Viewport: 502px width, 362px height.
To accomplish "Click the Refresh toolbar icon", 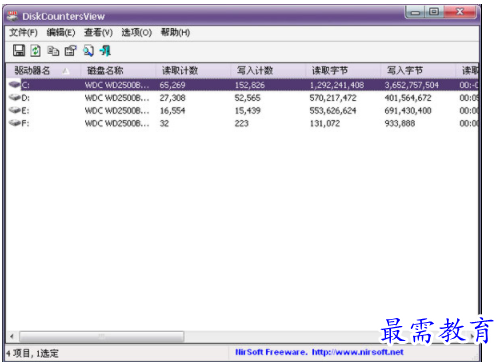I will pyautogui.click(x=36, y=51).
